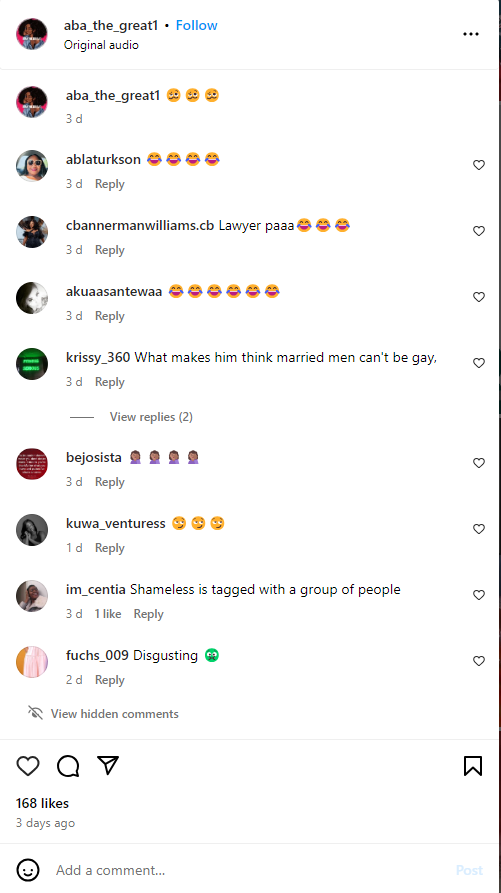Image resolution: width=501 pixels, height=893 pixels.
Task: Open akuaasantewaa's profile picture
Action: pos(32,297)
